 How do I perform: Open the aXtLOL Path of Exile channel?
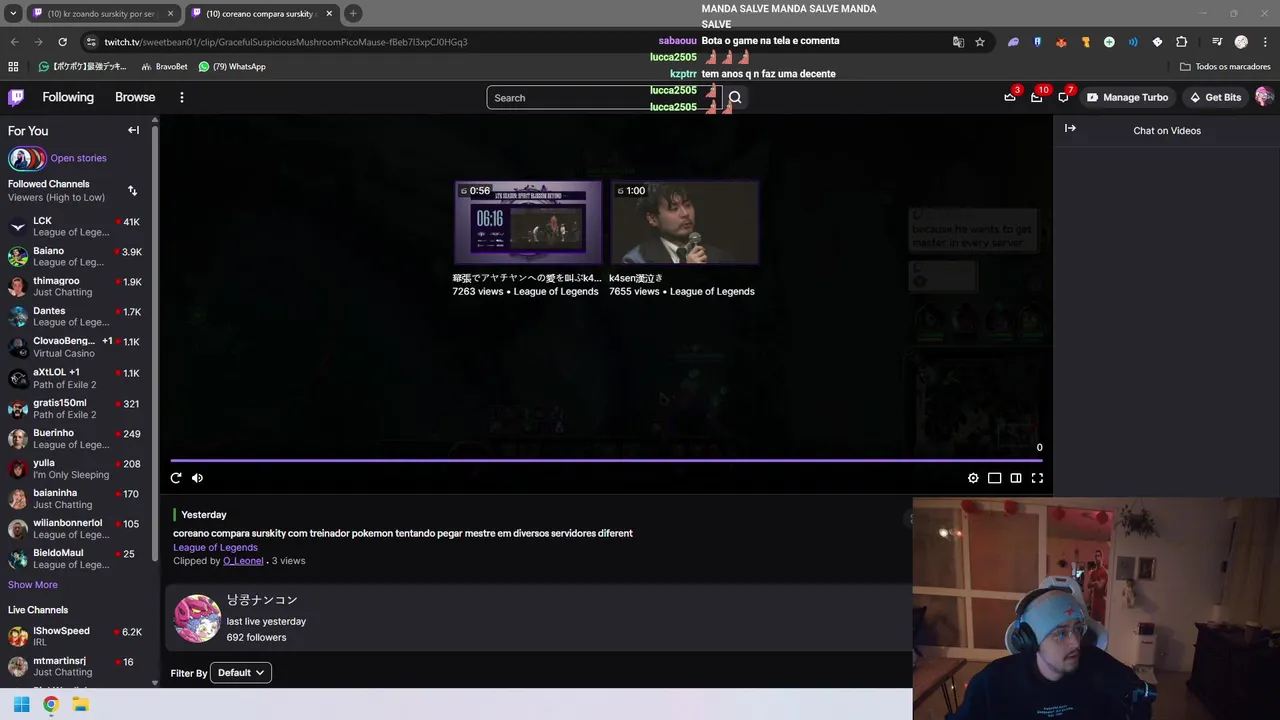pyautogui.click(x=76, y=378)
